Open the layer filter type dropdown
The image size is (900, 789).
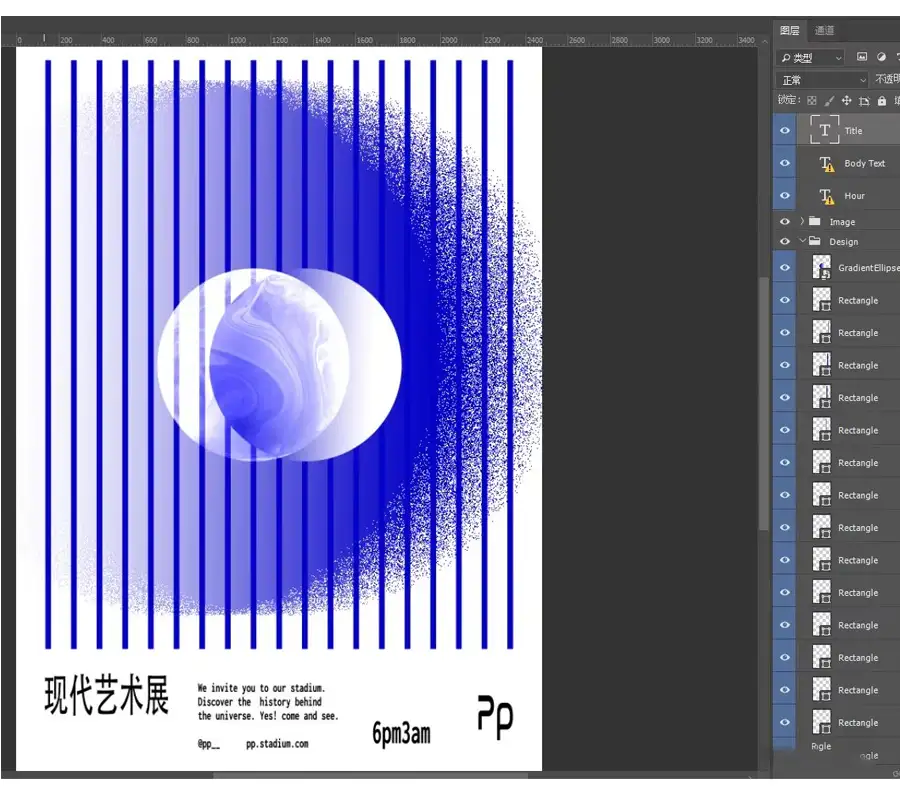click(x=811, y=58)
